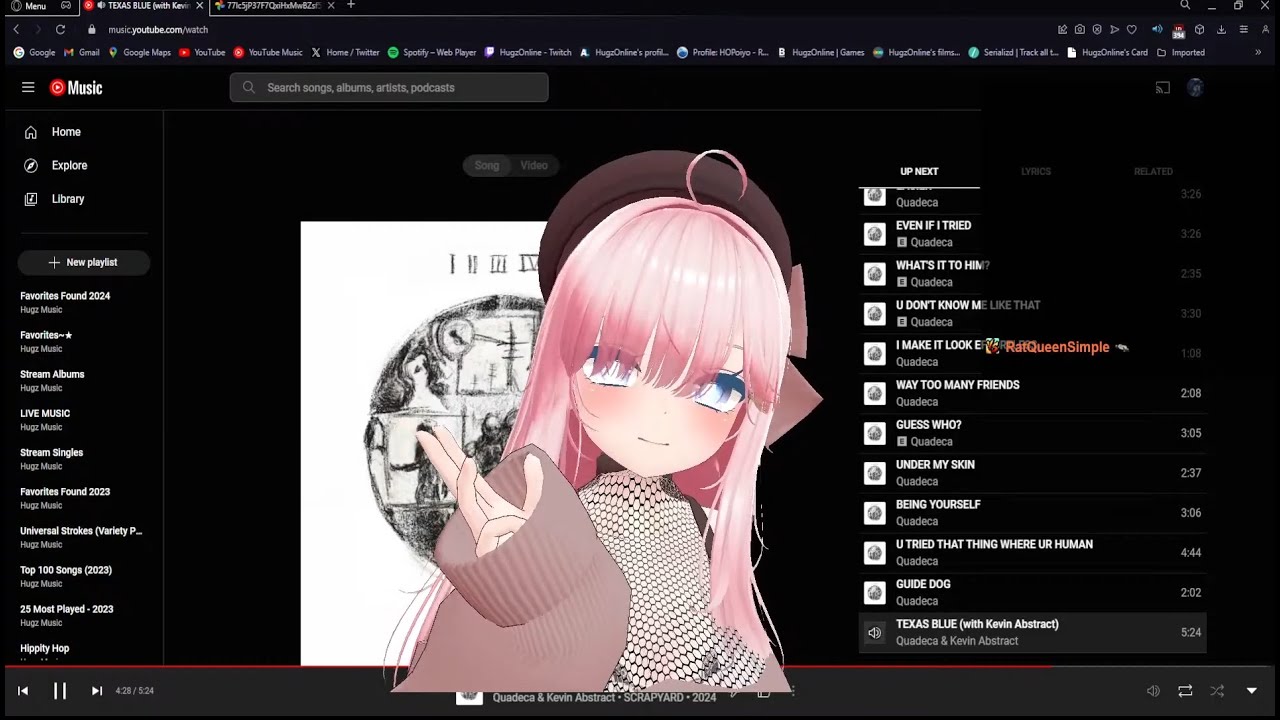Image resolution: width=1280 pixels, height=720 pixels.
Task: Play U TRIED THAT THING WHERE UR HUMAN
Action: coord(1033,553)
